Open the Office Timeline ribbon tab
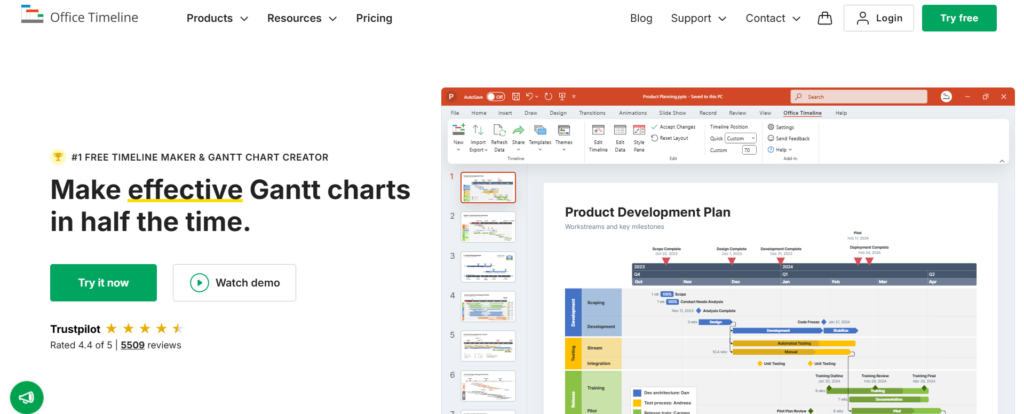 (803, 113)
